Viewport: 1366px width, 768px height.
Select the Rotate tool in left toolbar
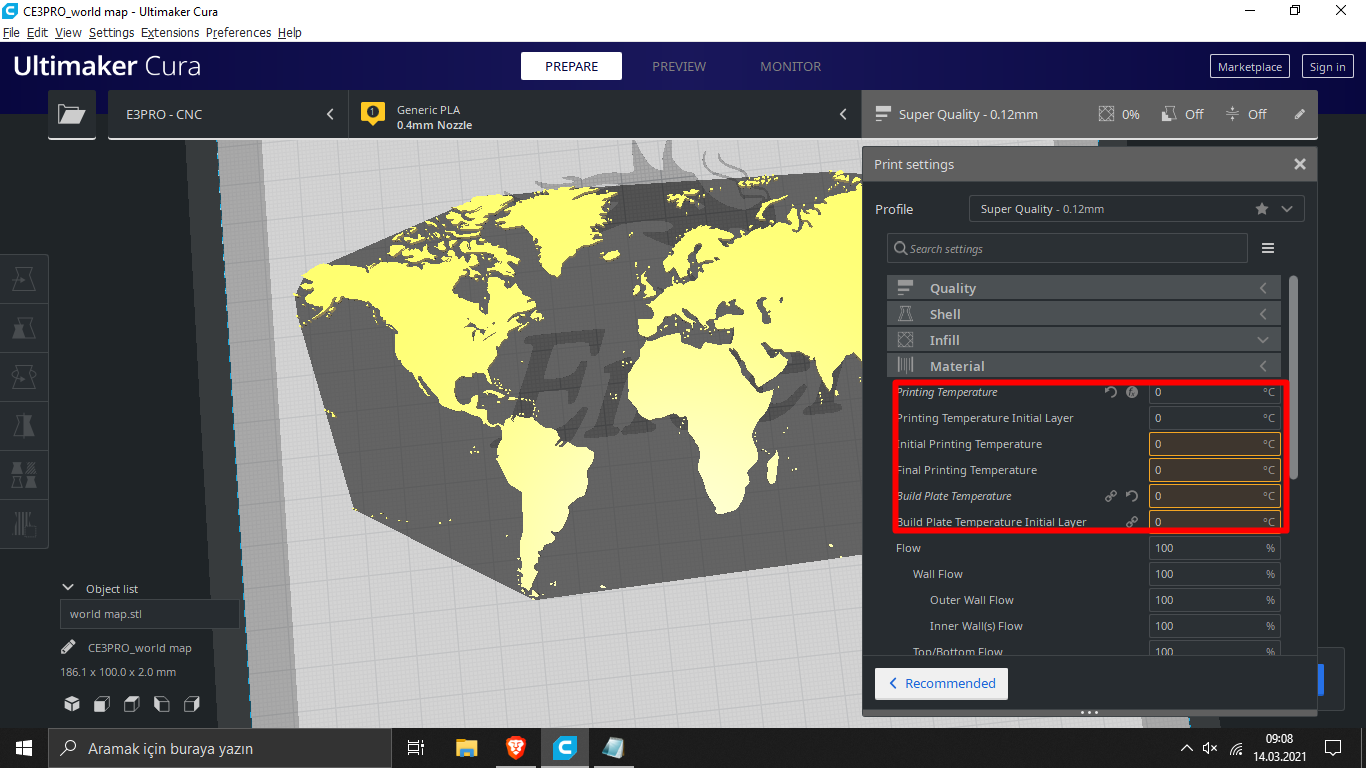coord(24,377)
